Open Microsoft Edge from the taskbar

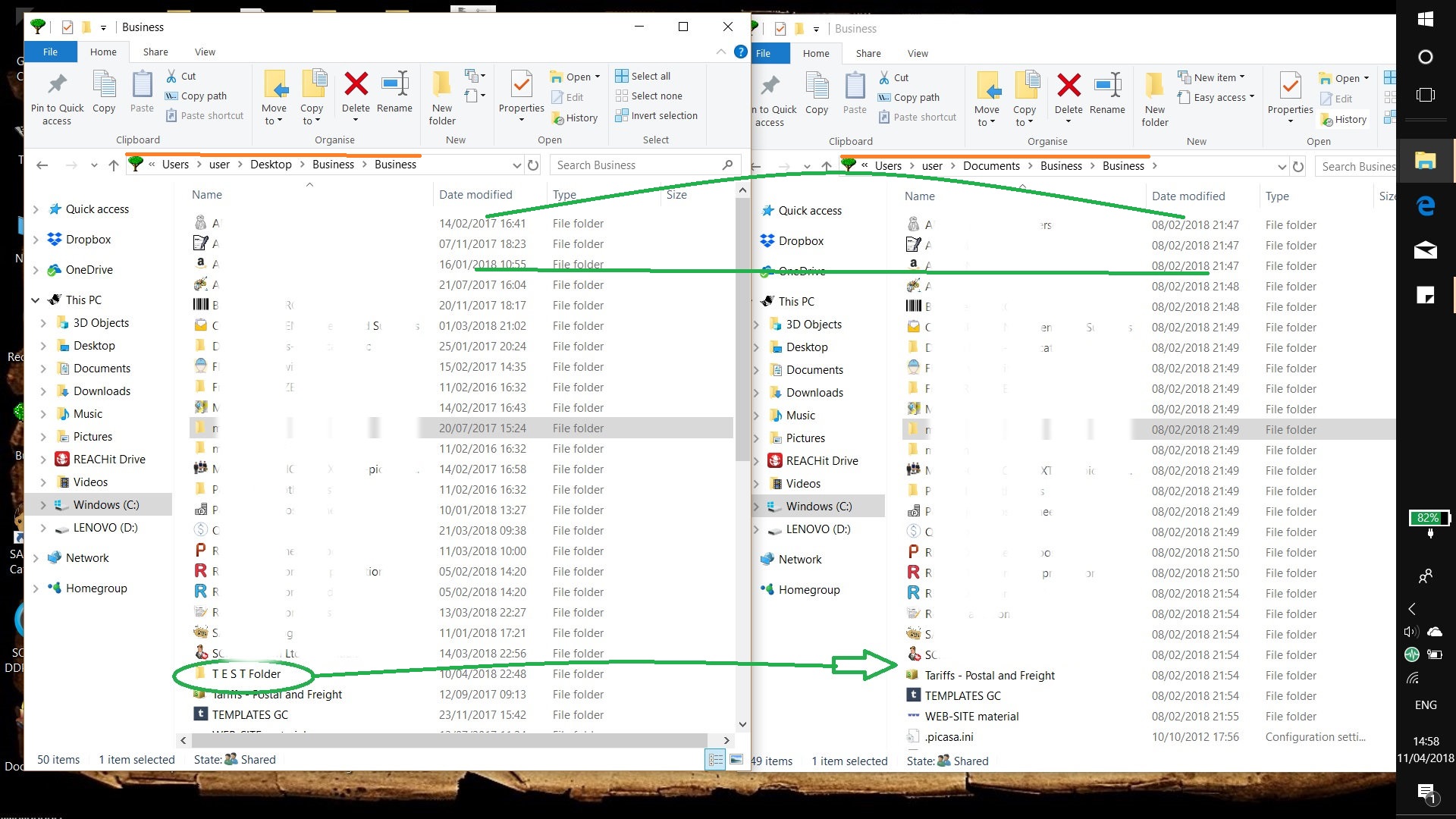[x=1425, y=206]
